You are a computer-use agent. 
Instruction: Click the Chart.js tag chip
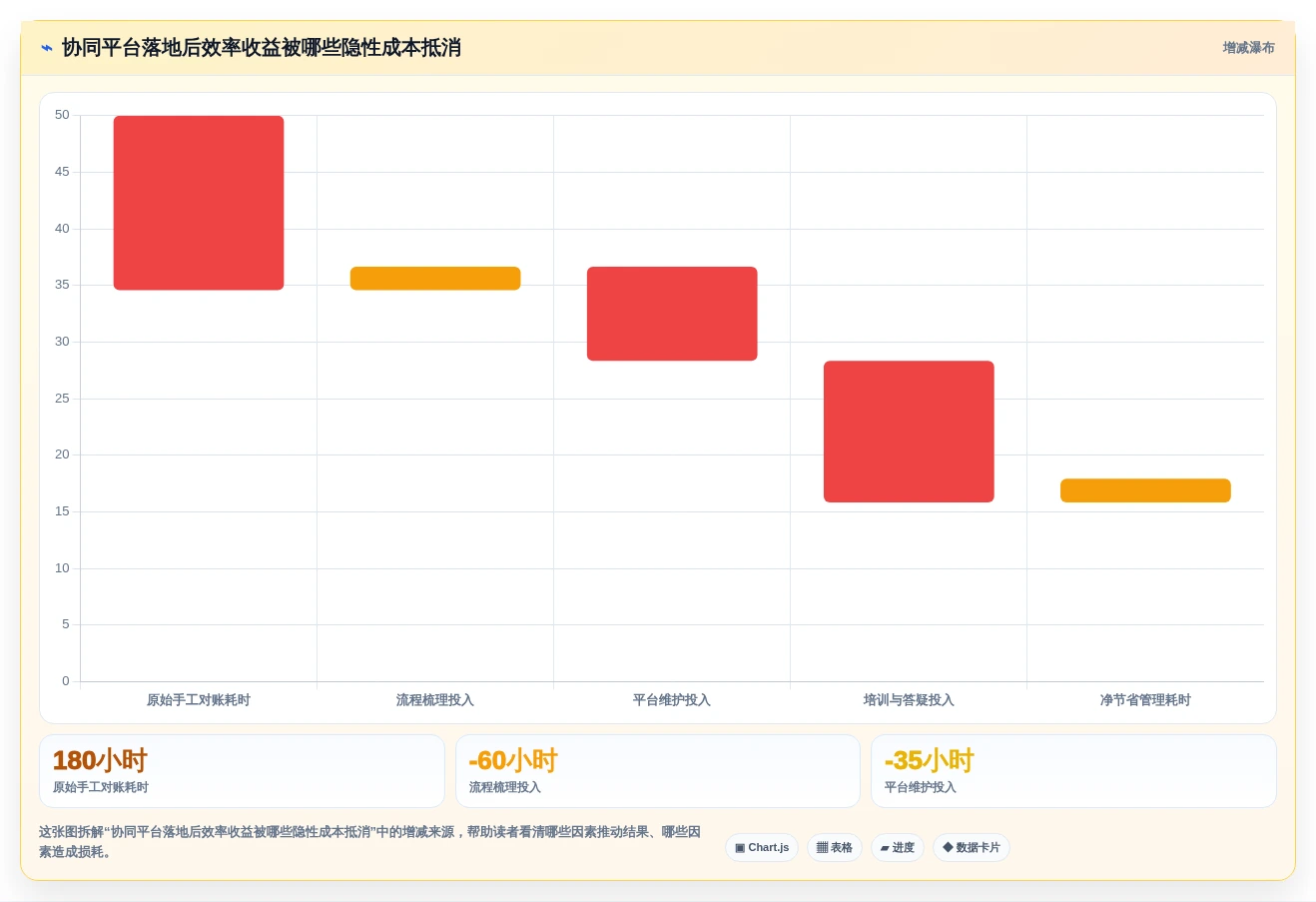[x=762, y=847]
